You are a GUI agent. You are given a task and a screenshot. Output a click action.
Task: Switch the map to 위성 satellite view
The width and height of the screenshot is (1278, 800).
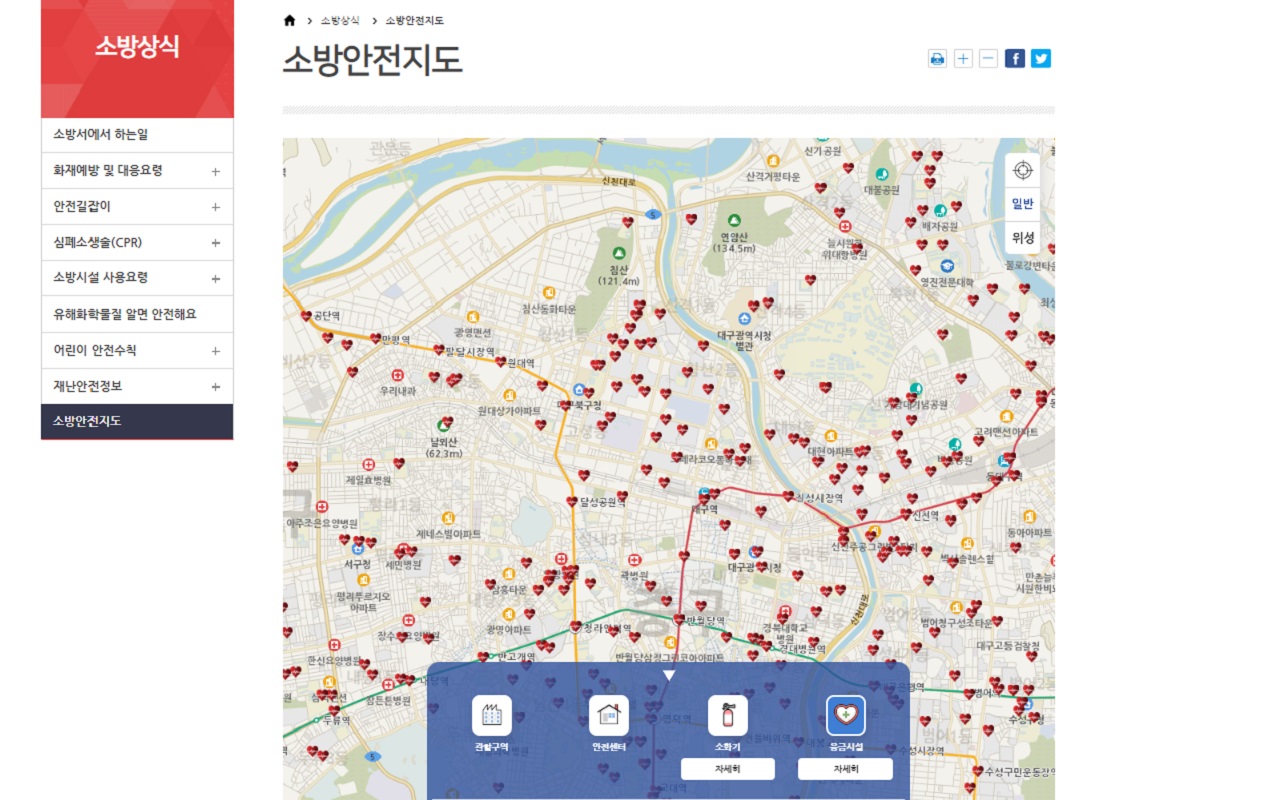pos(1022,238)
